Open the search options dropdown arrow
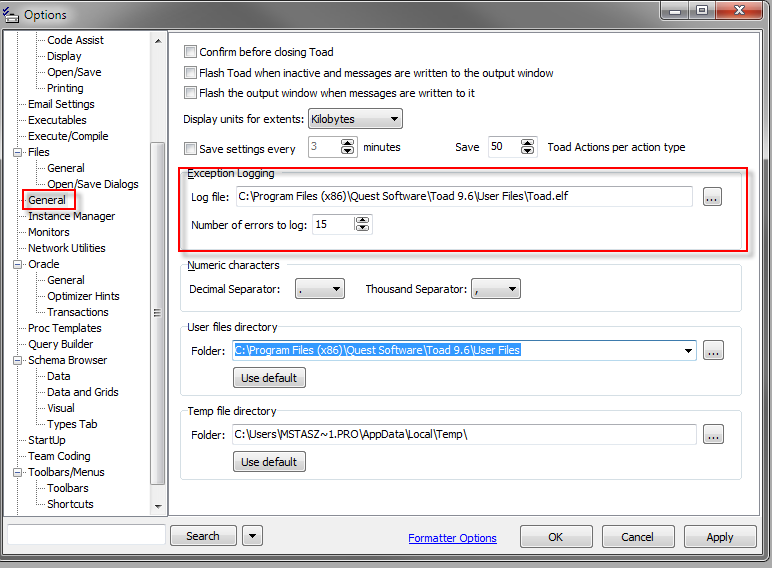This screenshot has height=568, width=772. tap(253, 536)
